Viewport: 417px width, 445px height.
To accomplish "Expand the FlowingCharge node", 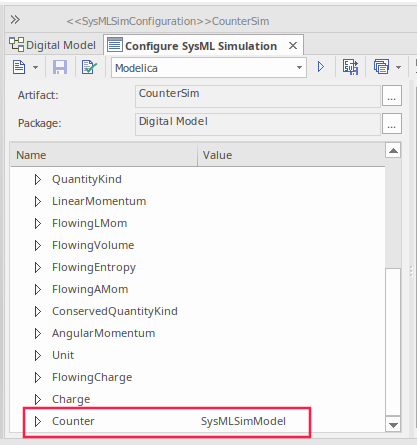I will 38,377.
